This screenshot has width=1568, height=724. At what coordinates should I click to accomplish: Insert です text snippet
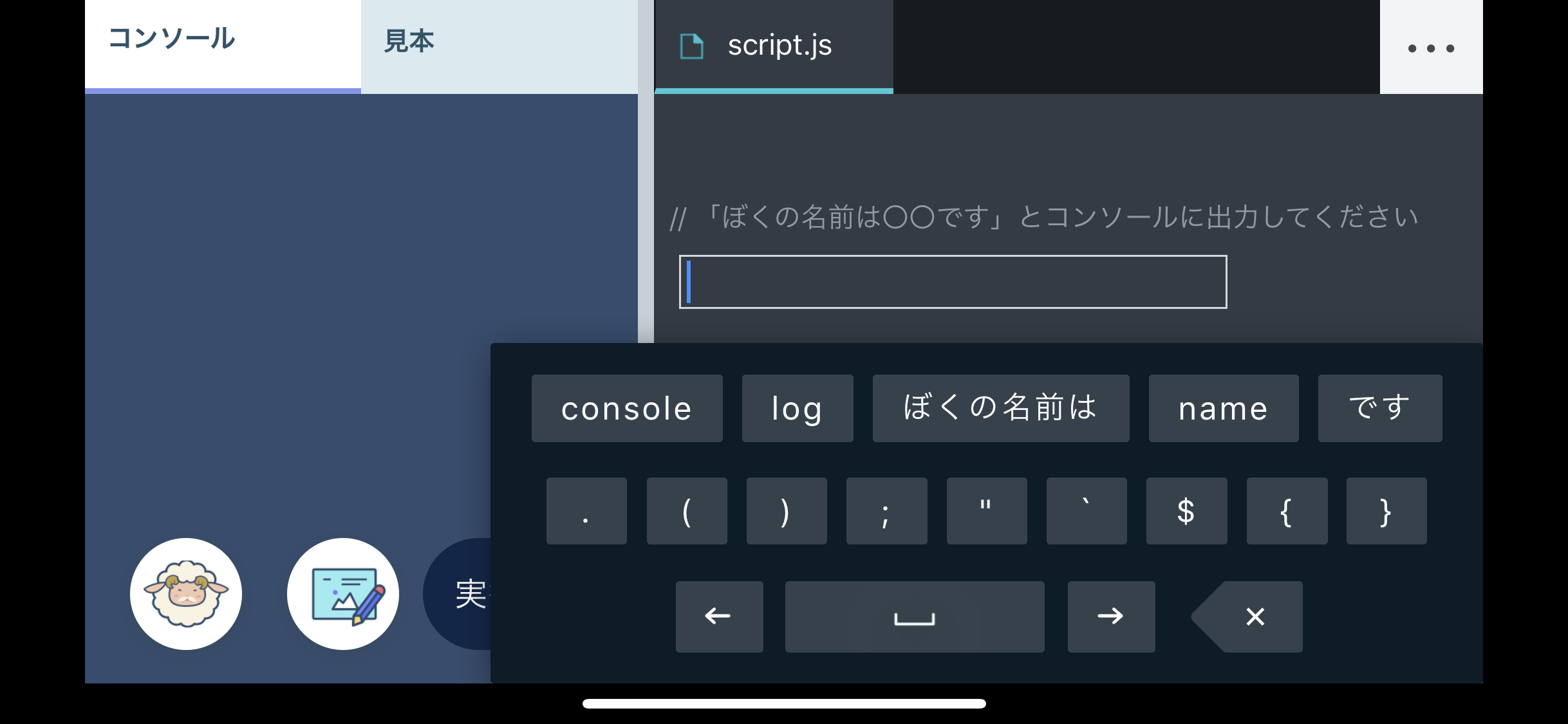click(1380, 408)
